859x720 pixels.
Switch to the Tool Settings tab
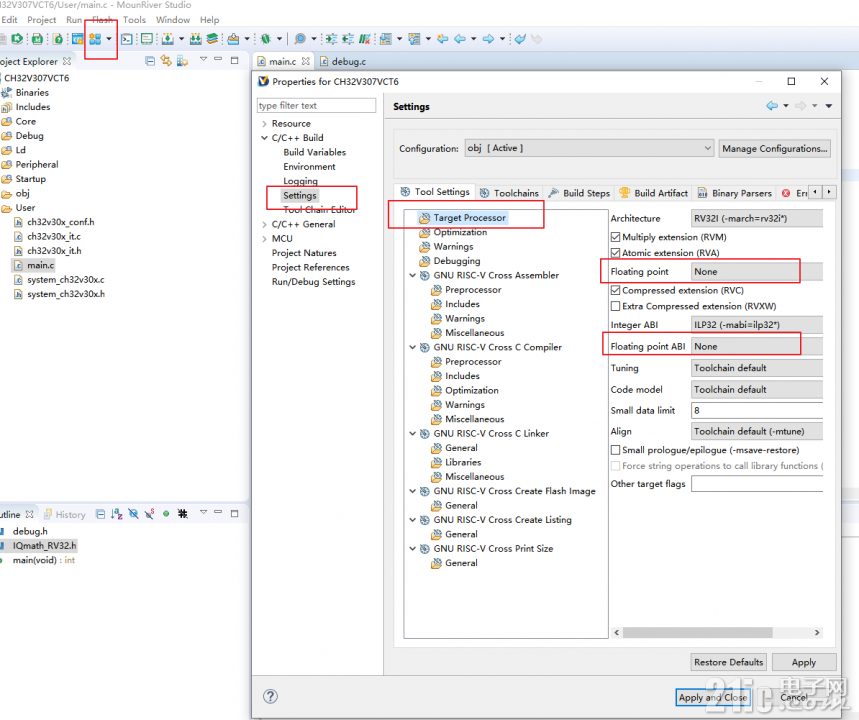coord(435,192)
